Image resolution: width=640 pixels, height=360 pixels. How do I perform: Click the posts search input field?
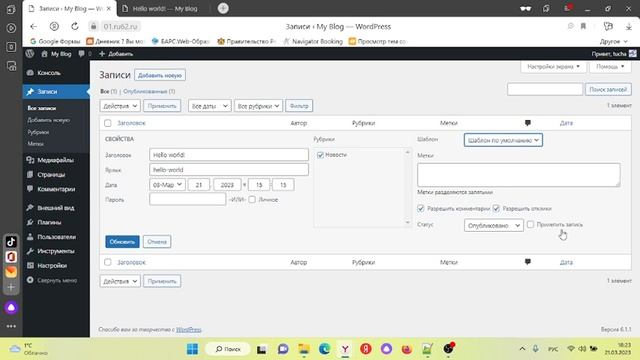point(545,89)
